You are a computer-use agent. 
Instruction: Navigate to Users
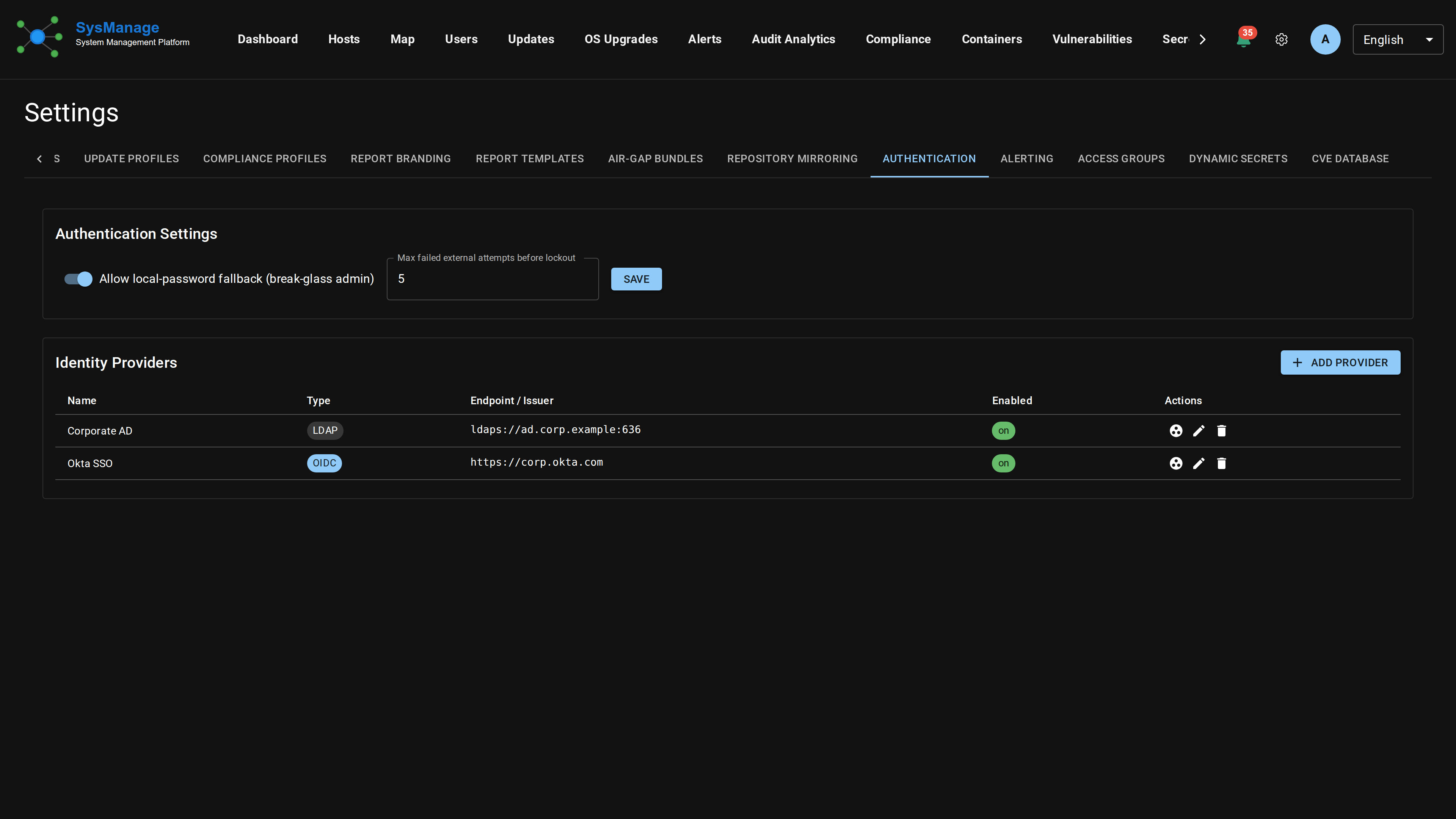click(x=461, y=39)
